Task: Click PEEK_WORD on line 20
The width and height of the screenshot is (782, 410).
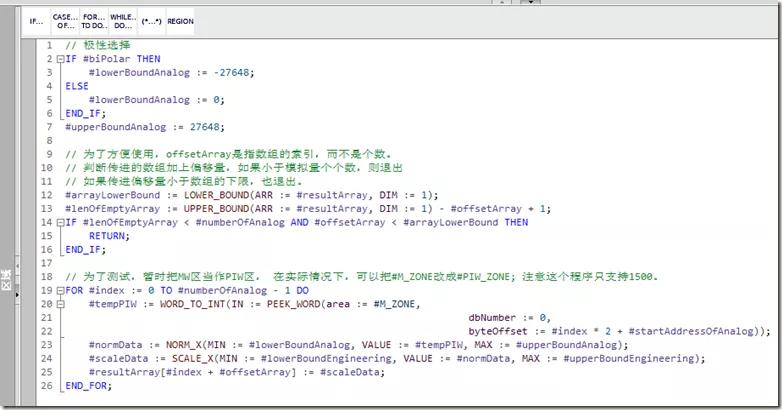Action: (x=293, y=304)
